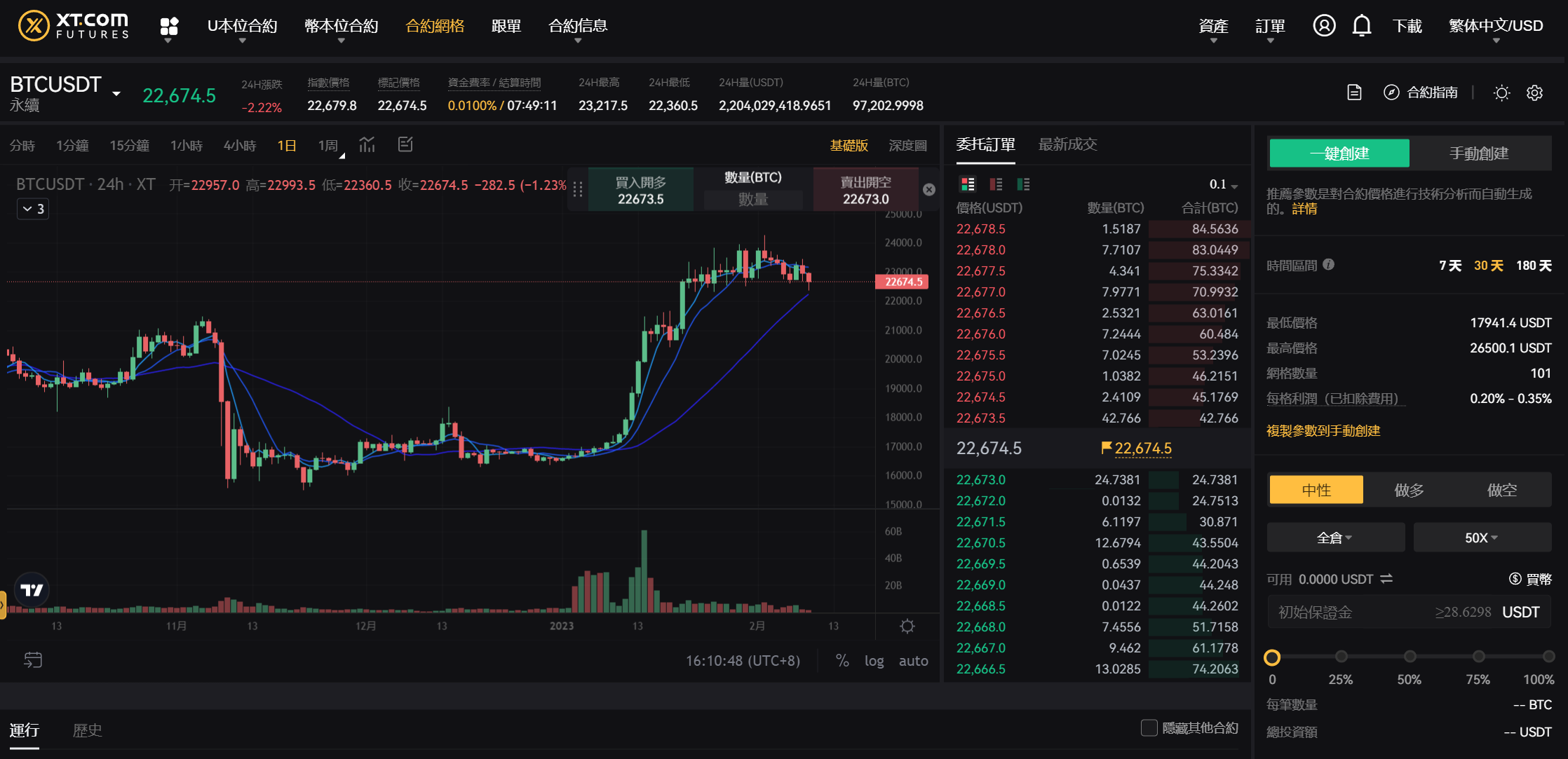This screenshot has height=759, width=1568.
Task: Open the indicator editor pencil icon
Action: 405,144
